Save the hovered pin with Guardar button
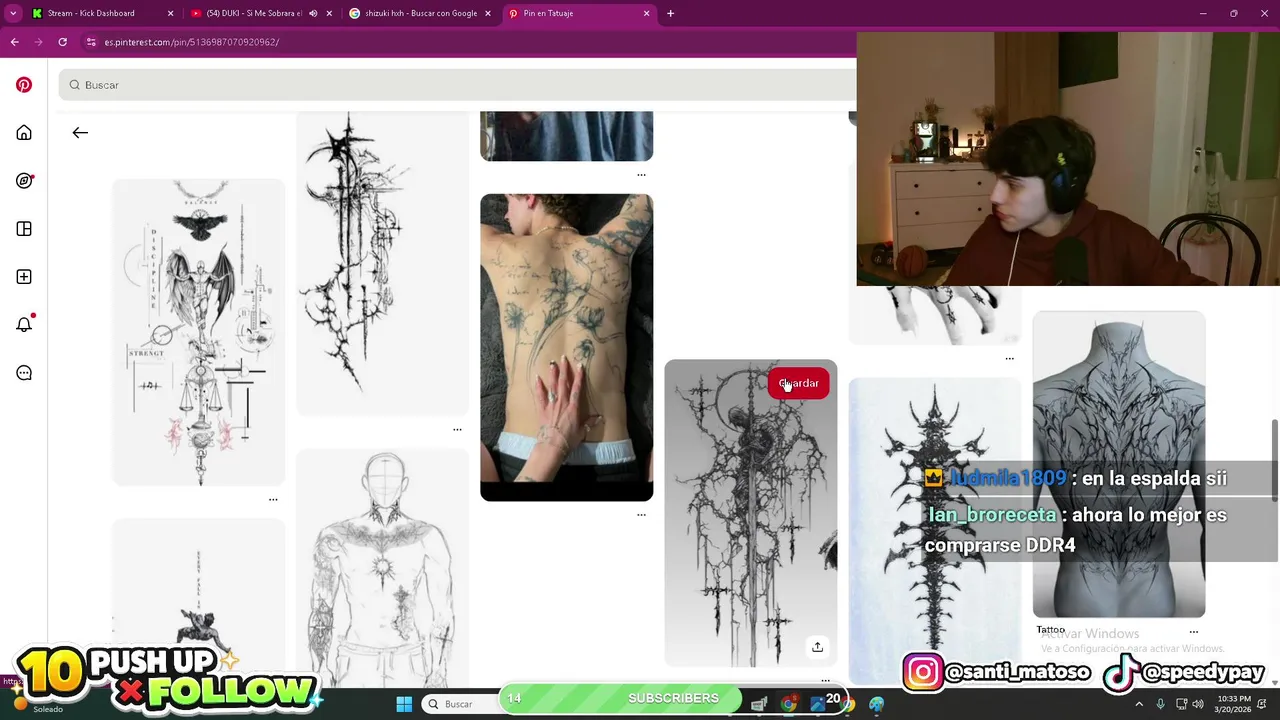The image size is (1280, 720). (x=798, y=383)
